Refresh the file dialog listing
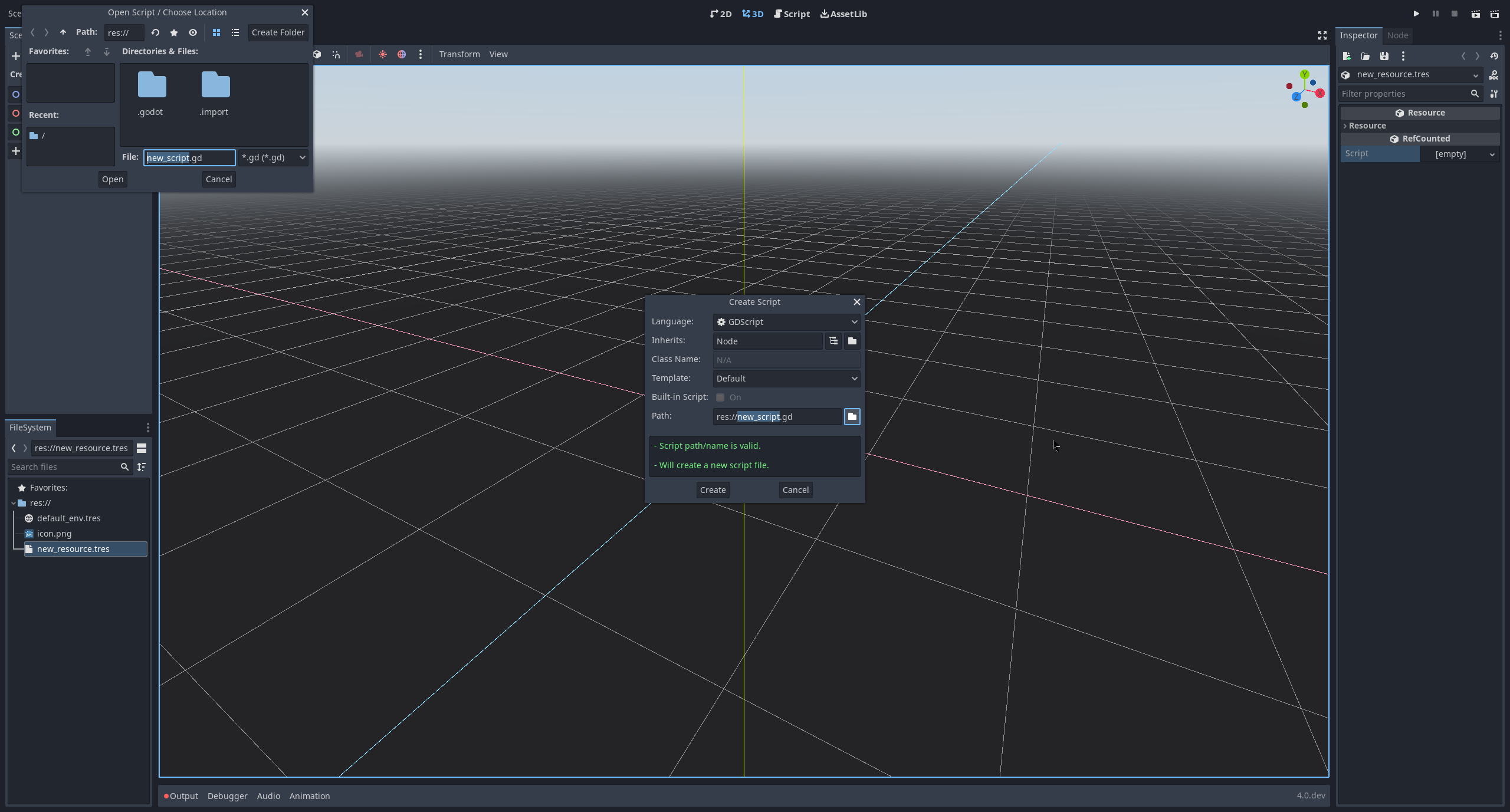This screenshot has height=812, width=1510. [155, 32]
